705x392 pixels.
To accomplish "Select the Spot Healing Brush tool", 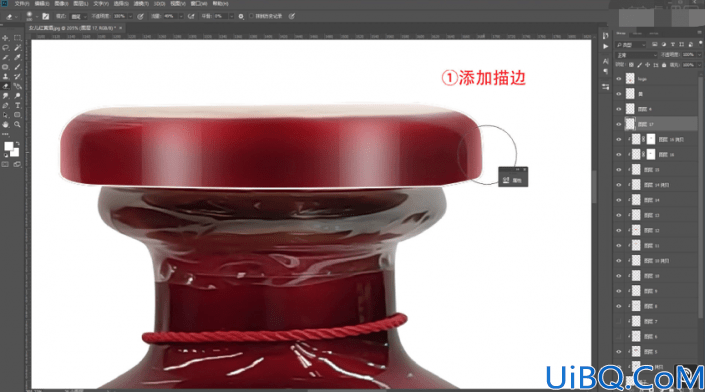I will click(5, 67).
